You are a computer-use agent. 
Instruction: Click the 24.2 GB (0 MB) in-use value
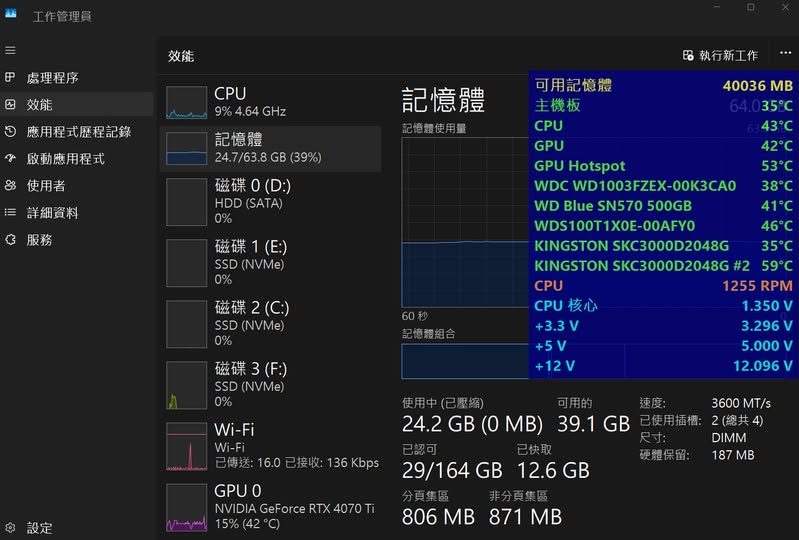pyautogui.click(x=472, y=424)
